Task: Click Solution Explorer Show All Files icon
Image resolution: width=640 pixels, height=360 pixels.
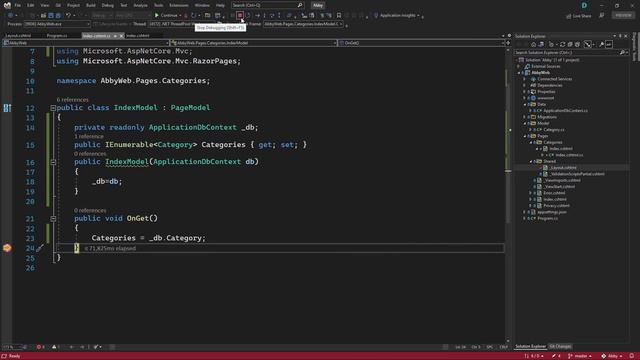Action: tap(577, 44)
